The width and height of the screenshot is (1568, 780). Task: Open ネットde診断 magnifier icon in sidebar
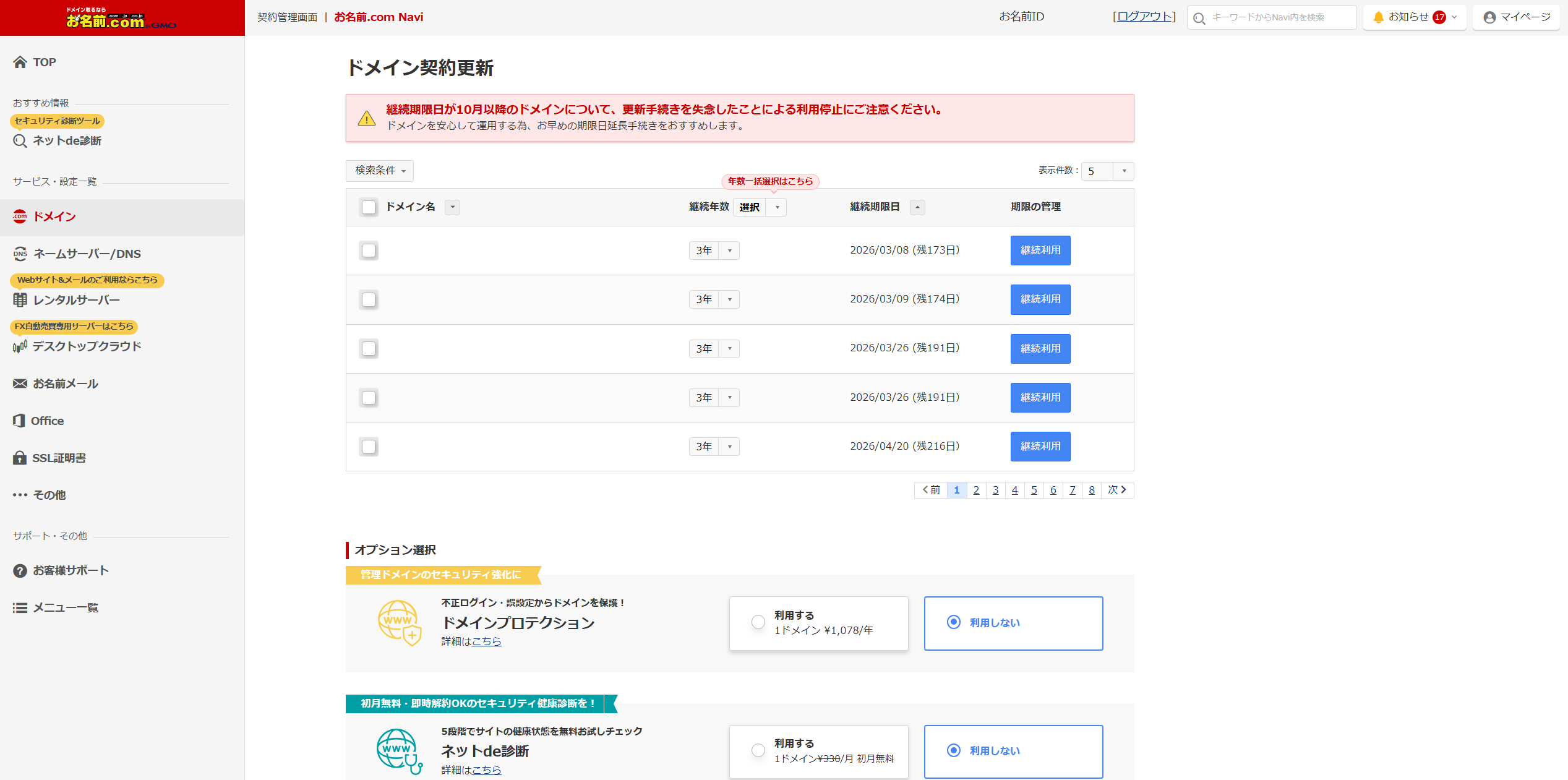point(20,141)
